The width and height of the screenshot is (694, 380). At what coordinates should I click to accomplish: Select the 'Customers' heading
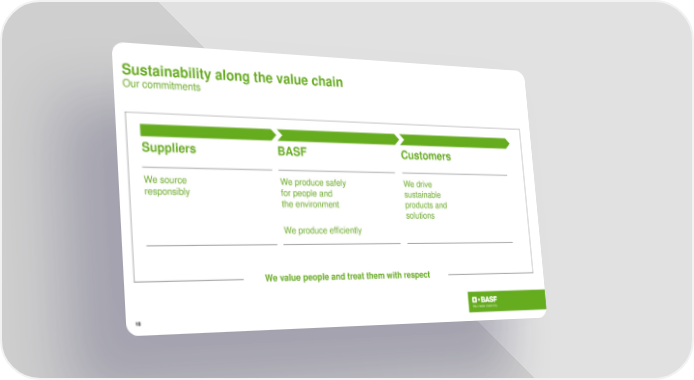pos(426,156)
